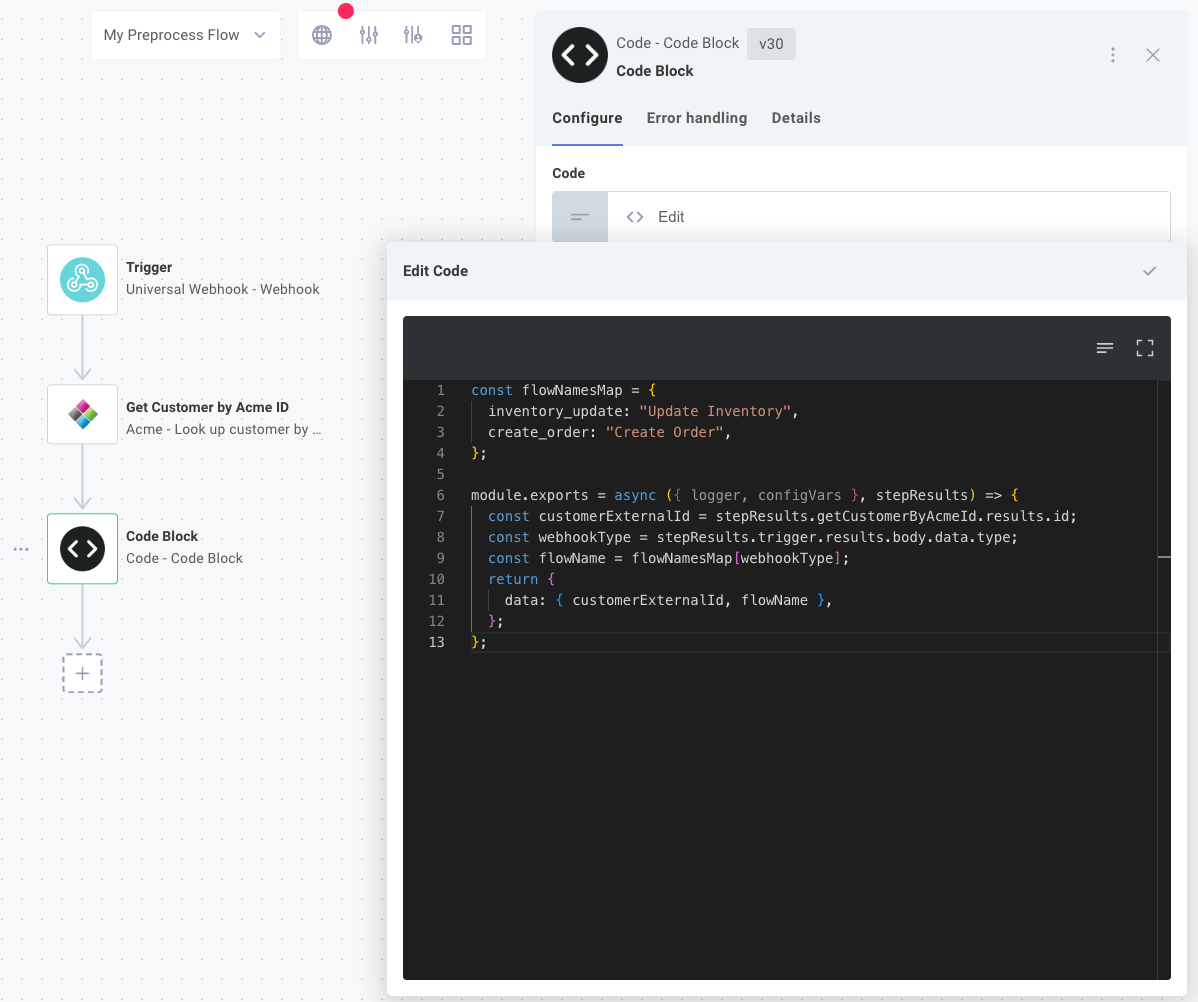Select the Acme customer lookup step icon

coord(82,414)
